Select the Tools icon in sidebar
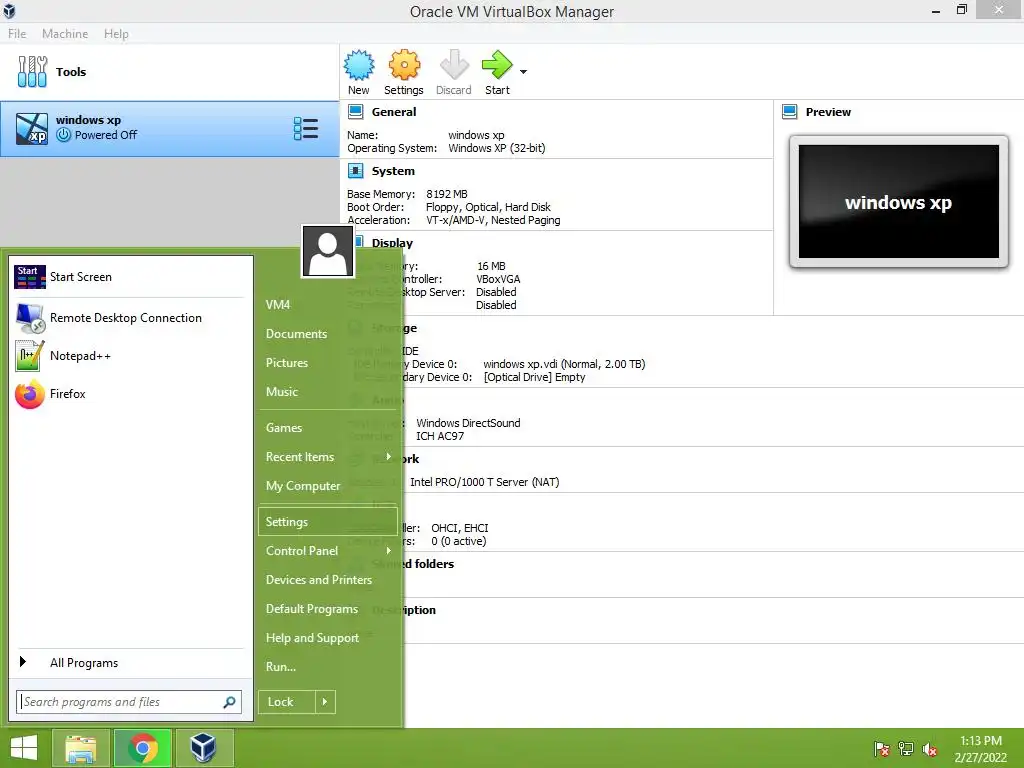1024x768 pixels. tap(32, 71)
